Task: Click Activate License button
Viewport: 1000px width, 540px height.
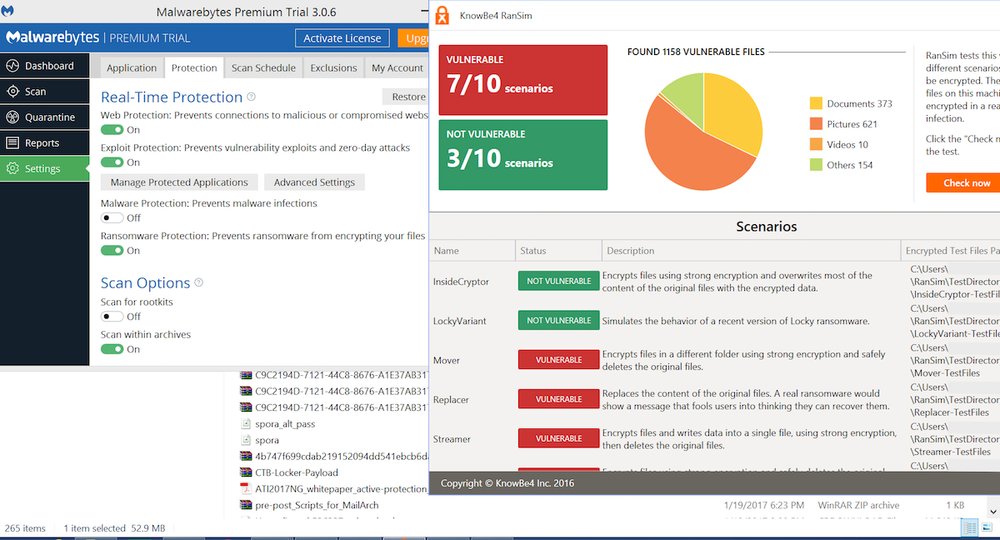Action: pyautogui.click(x=342, y=38)
